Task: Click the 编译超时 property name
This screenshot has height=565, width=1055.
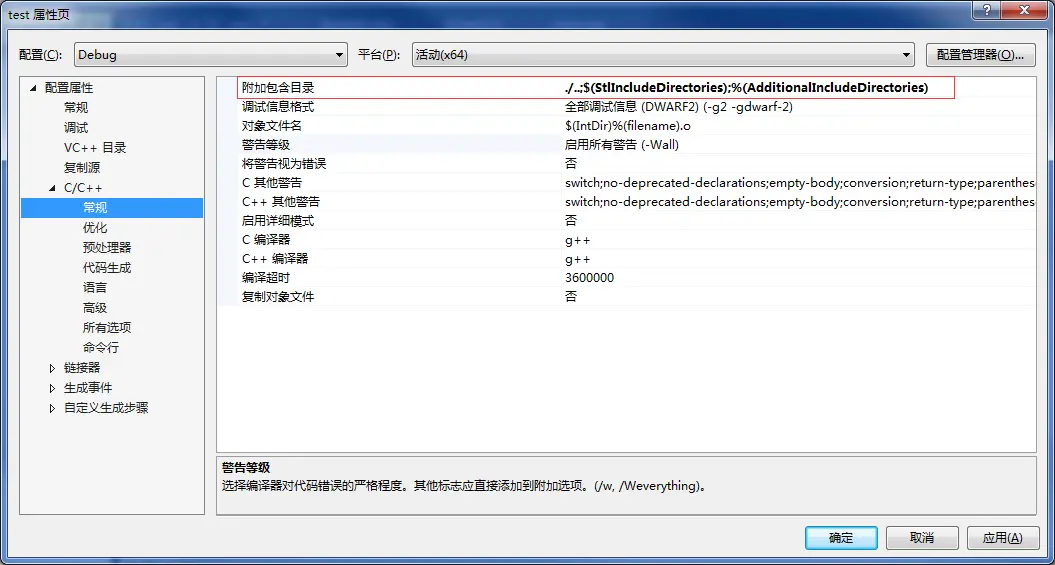Action: 266,277
